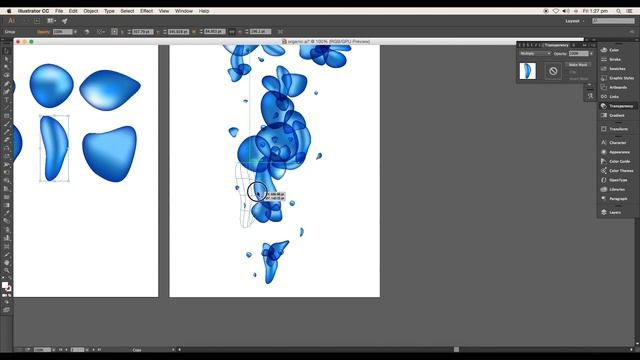640x360 pixels.
Task: Click the Go to Bridge icon
Action: (x=37, y=21)
